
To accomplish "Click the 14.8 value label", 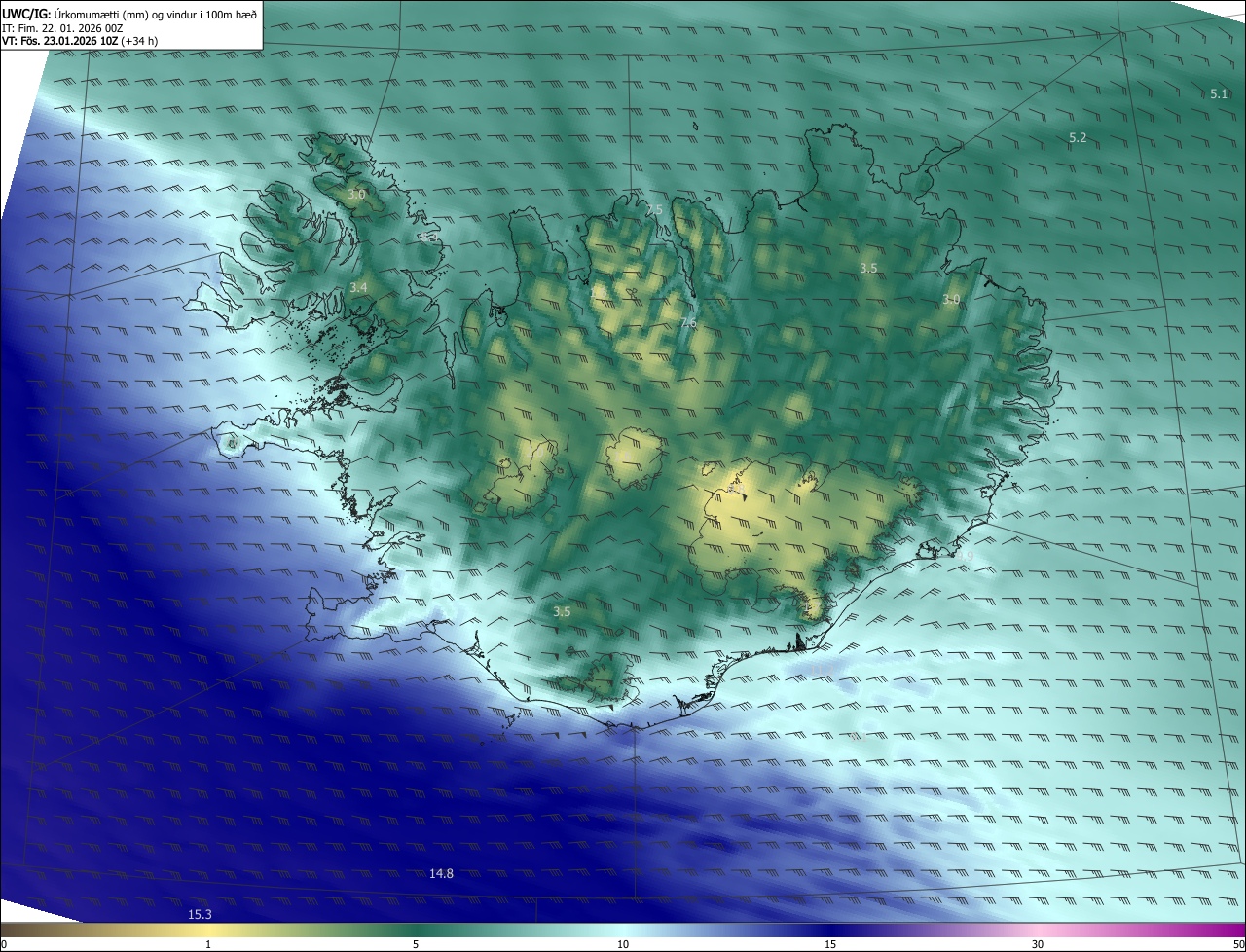I will 441,874.
